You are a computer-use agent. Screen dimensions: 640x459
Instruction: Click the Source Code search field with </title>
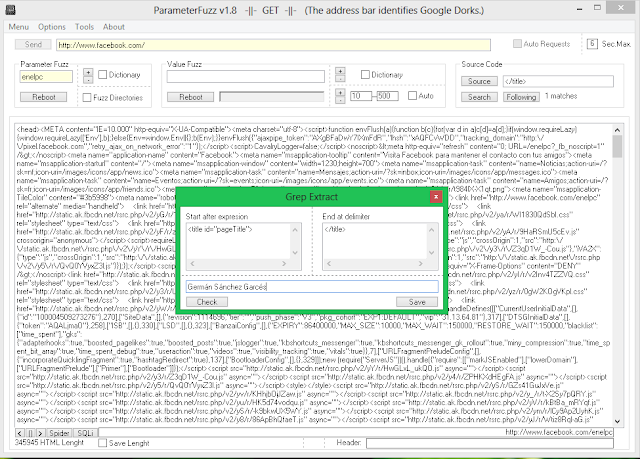tap(558, 81)
